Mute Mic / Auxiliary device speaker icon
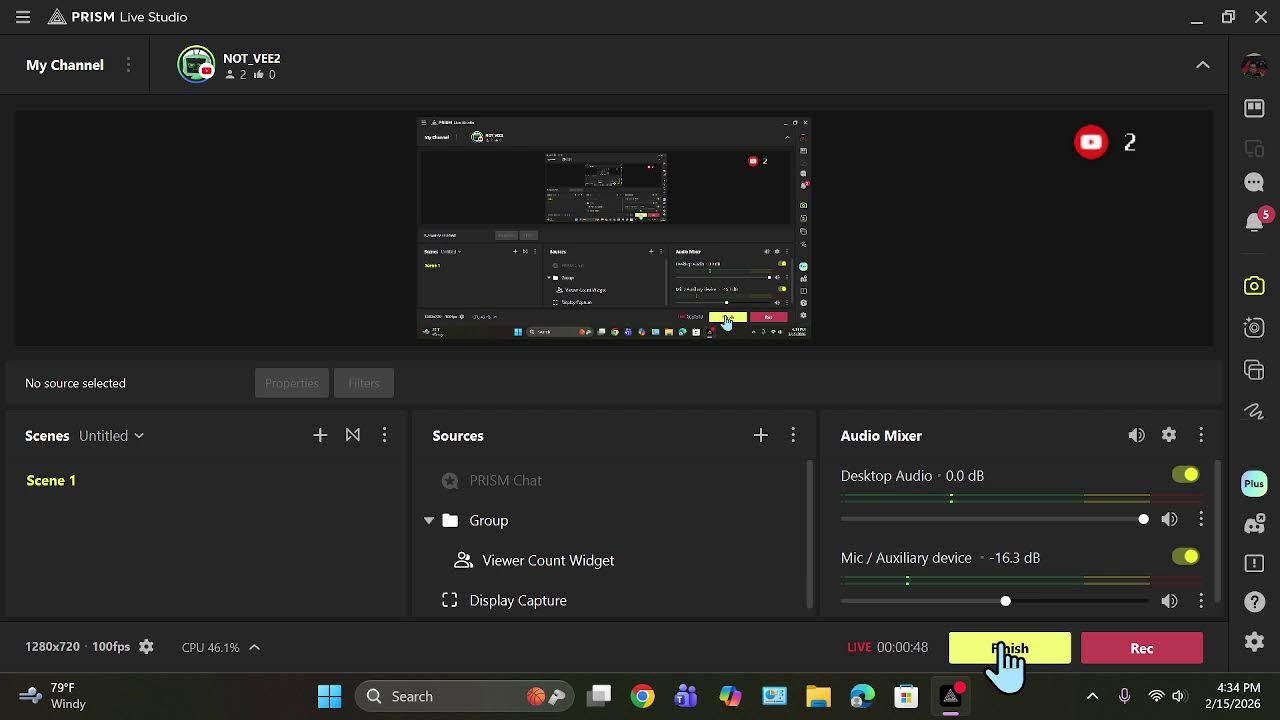Viewport: 1280px width, 720px height. click(1169, 601)
